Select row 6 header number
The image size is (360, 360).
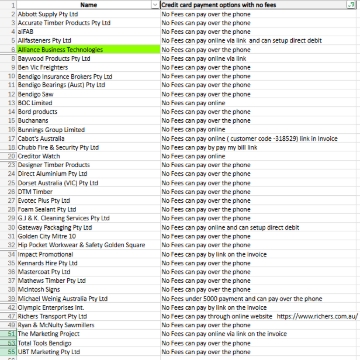[8, 50]
